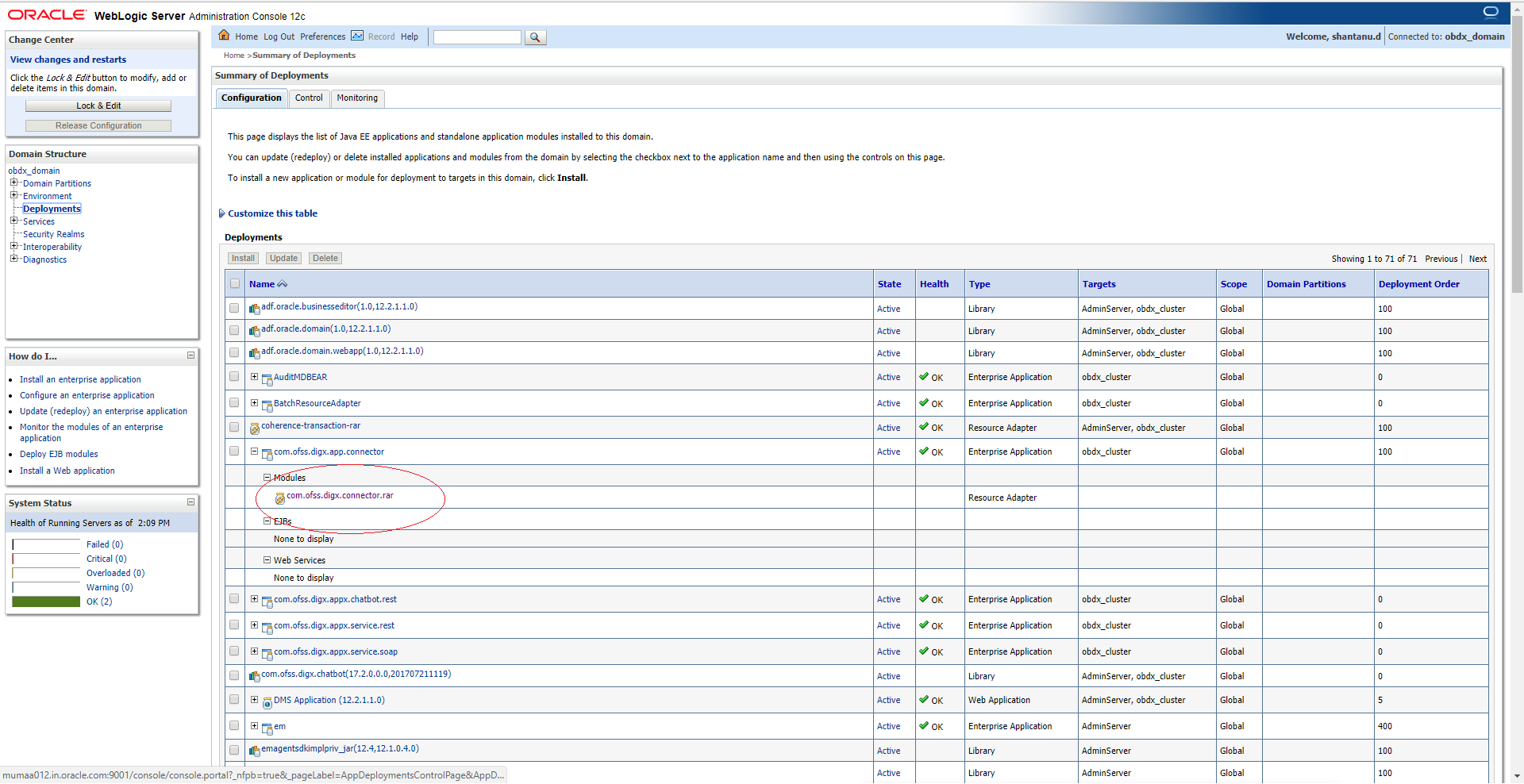Check the BatchResourceAdapter row checkbox
Viewport: 1524px width, 784px height.
tap(234, 402)
